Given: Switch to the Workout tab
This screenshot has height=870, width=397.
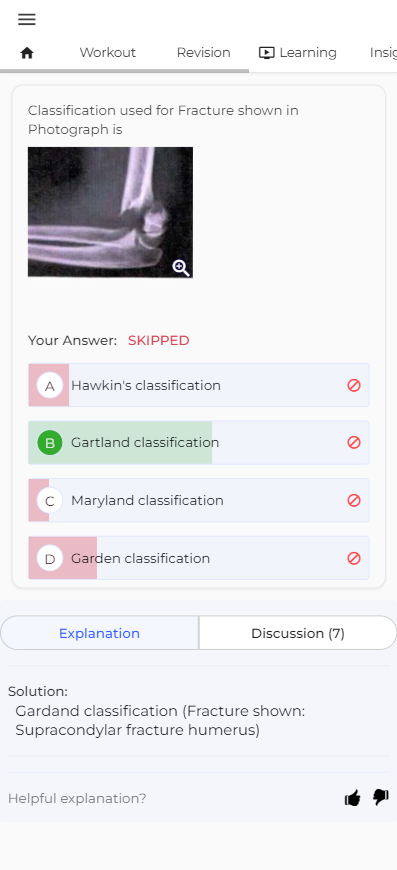Looking at the screenshot, I should (x=108, y=53).
